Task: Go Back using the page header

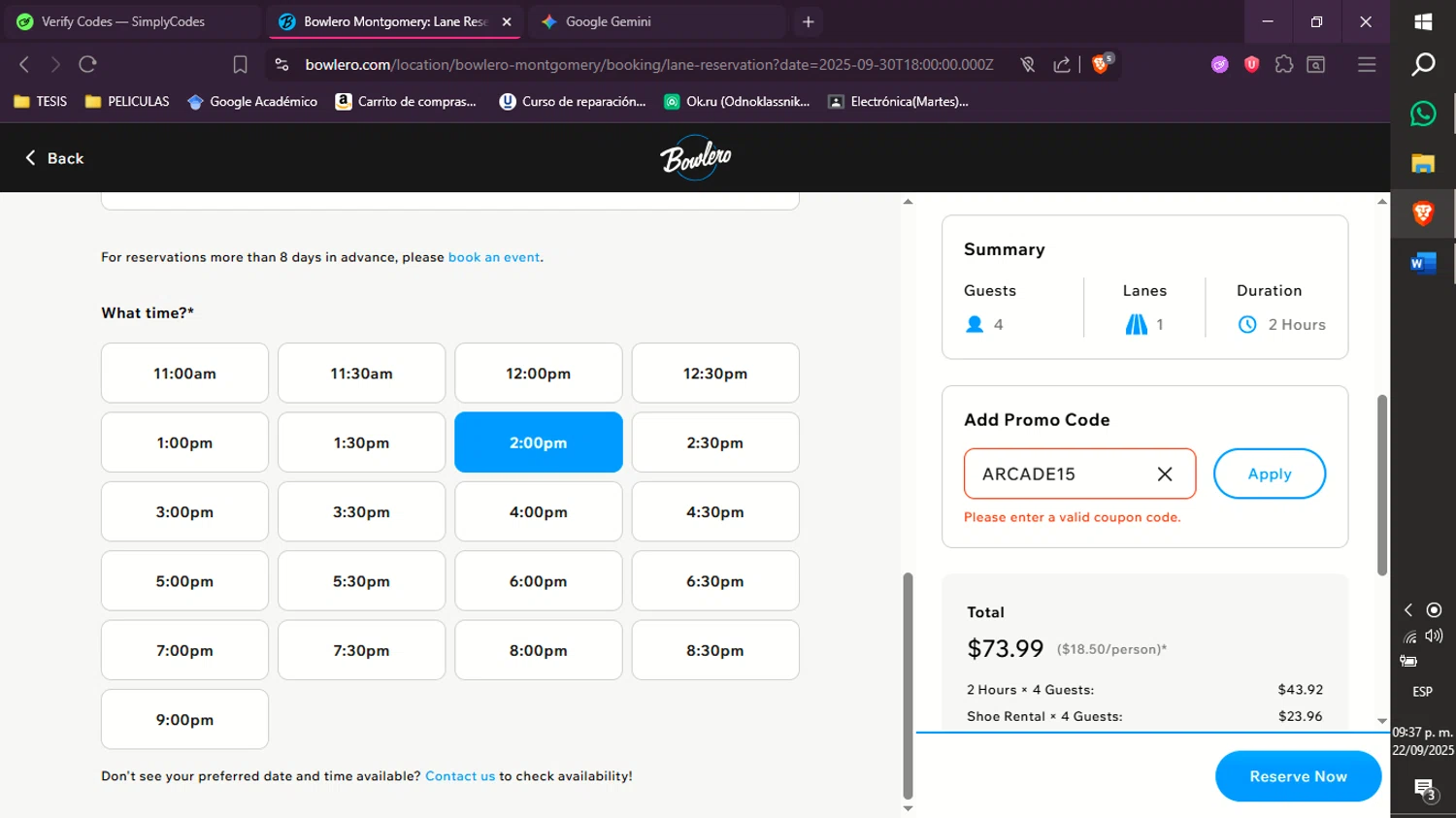Action: (54, 158)
